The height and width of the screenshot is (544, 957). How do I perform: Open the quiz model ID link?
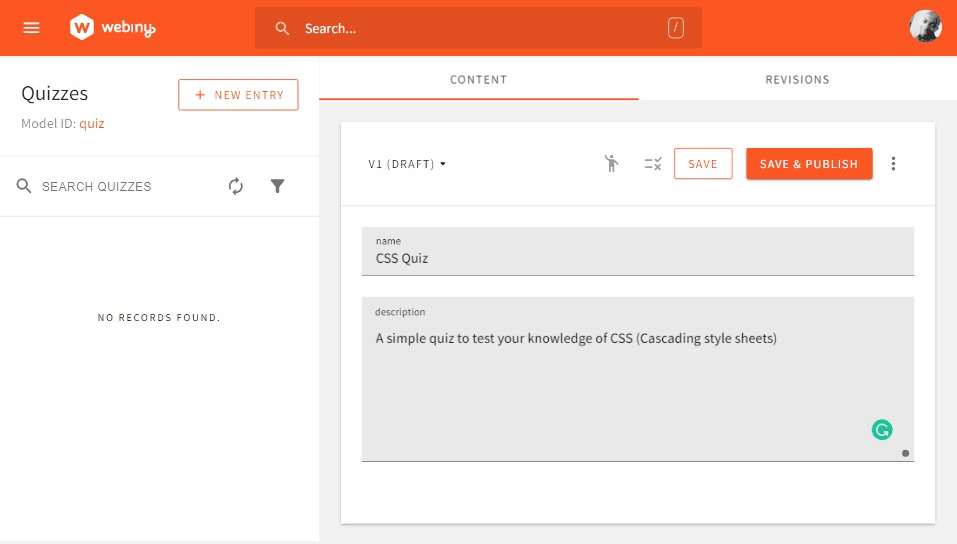coord(92,124)
